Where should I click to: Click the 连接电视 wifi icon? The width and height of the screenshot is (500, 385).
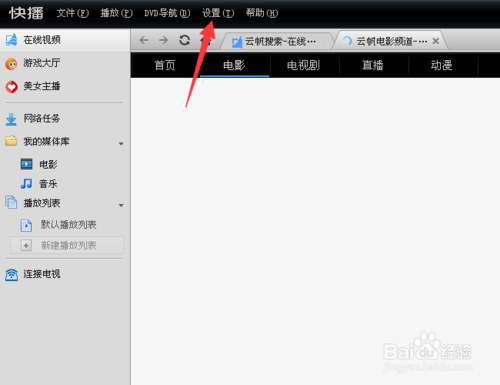click(11, 275)
